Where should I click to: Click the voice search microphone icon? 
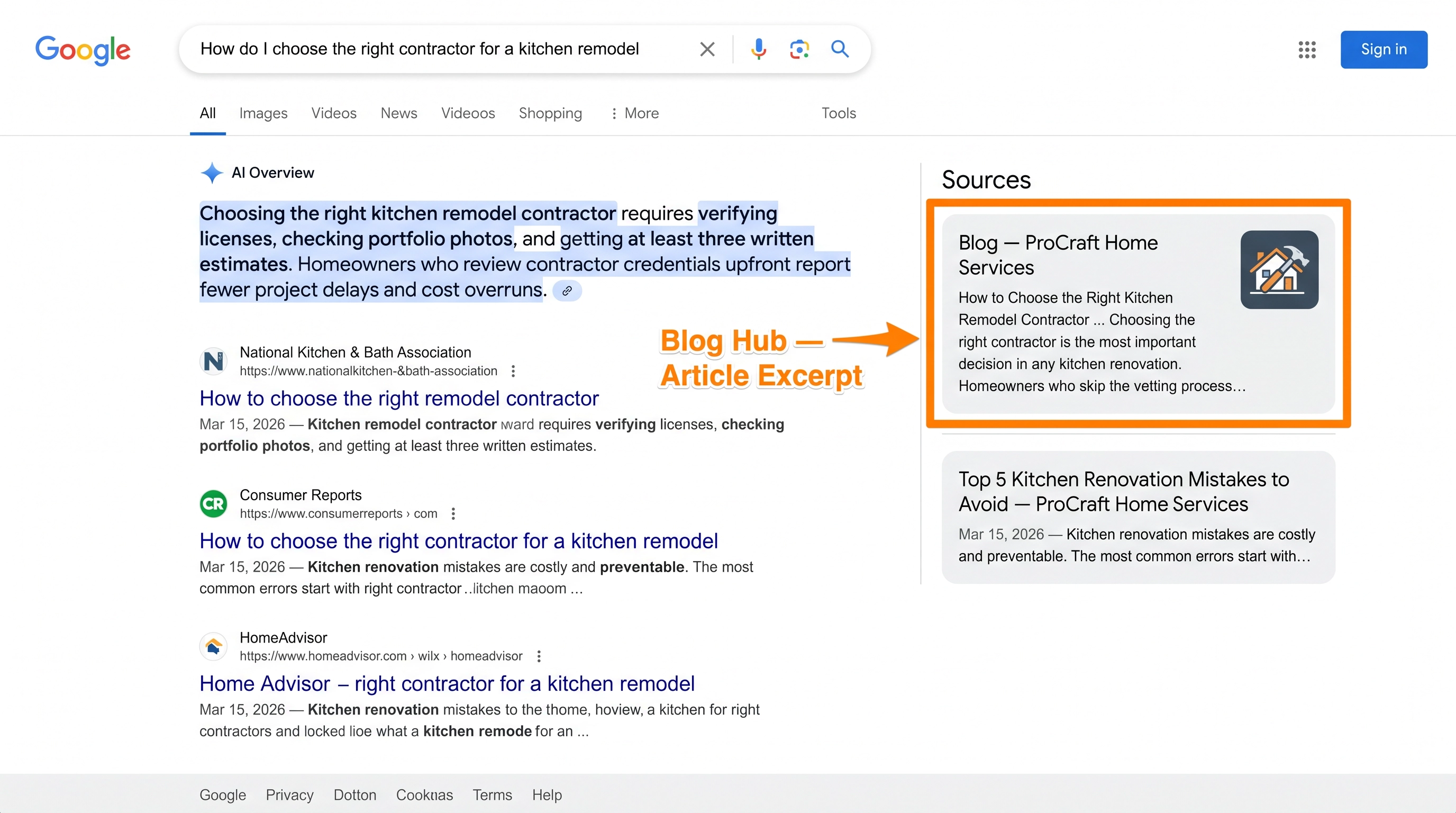point(759,49)
